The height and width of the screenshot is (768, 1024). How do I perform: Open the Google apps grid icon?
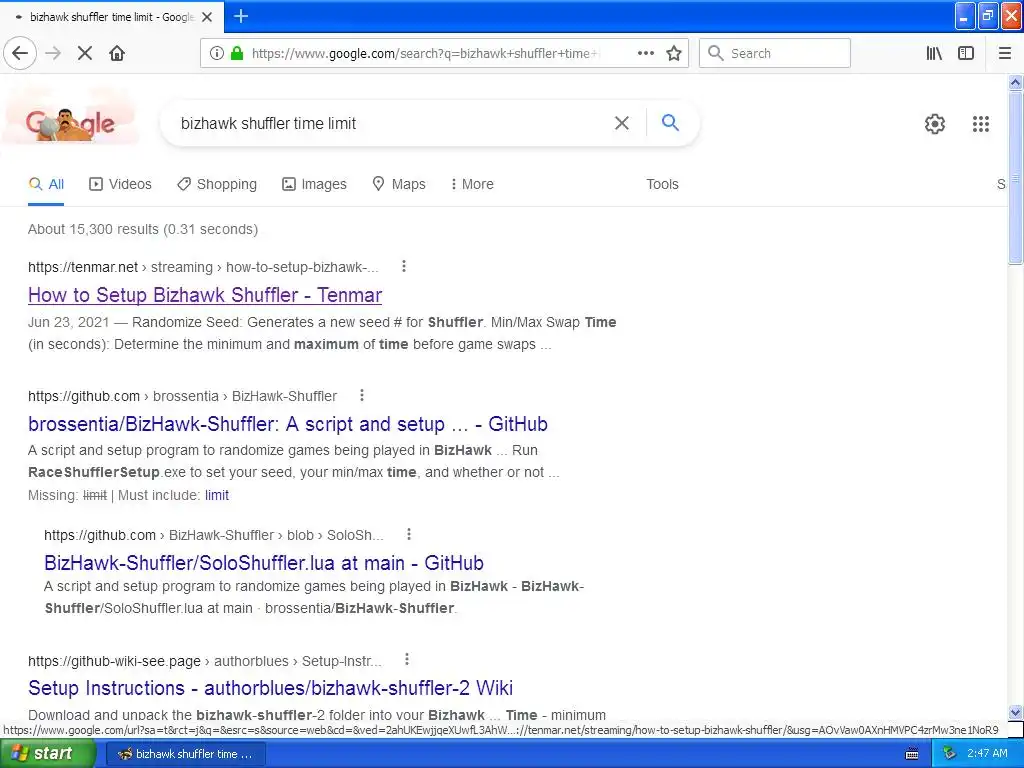pyautogui.click(x=980, y=123)
